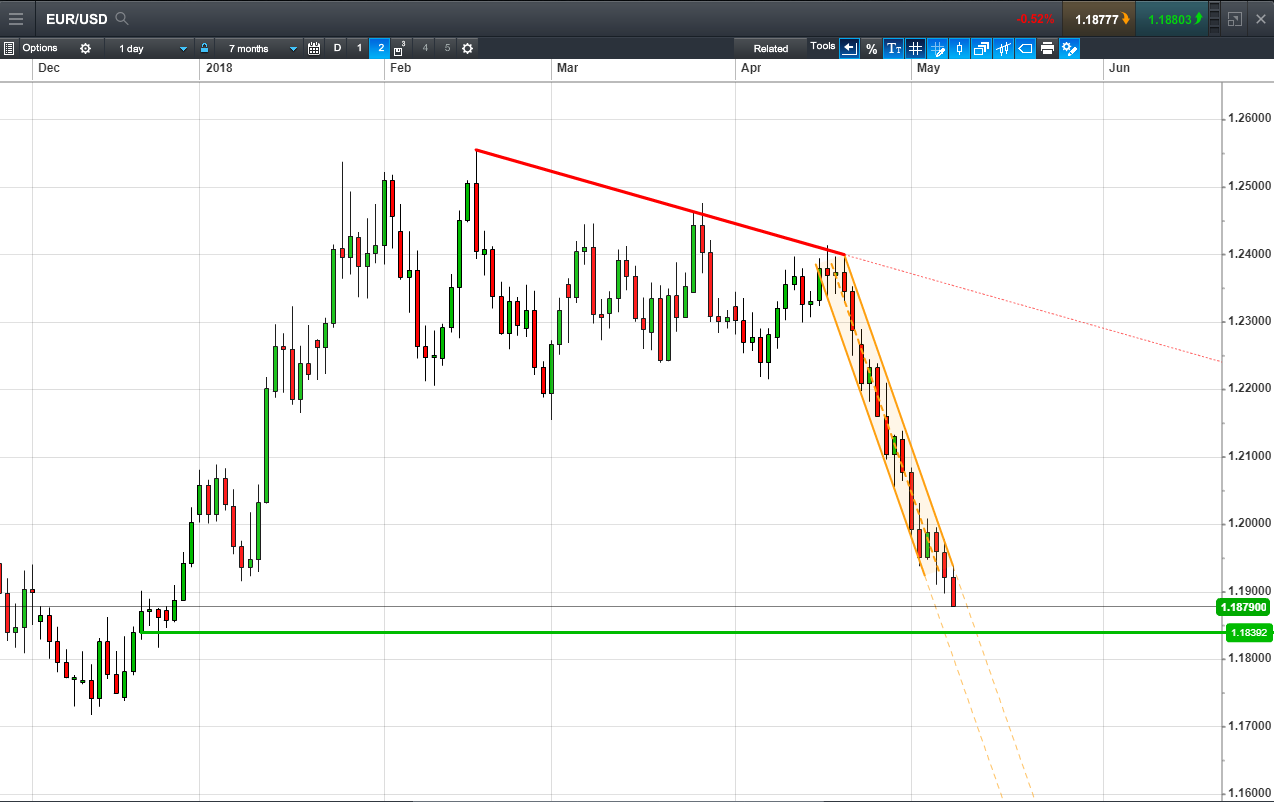
Task: Click the 1.25000 price axis label
Action: [1249, 187]
